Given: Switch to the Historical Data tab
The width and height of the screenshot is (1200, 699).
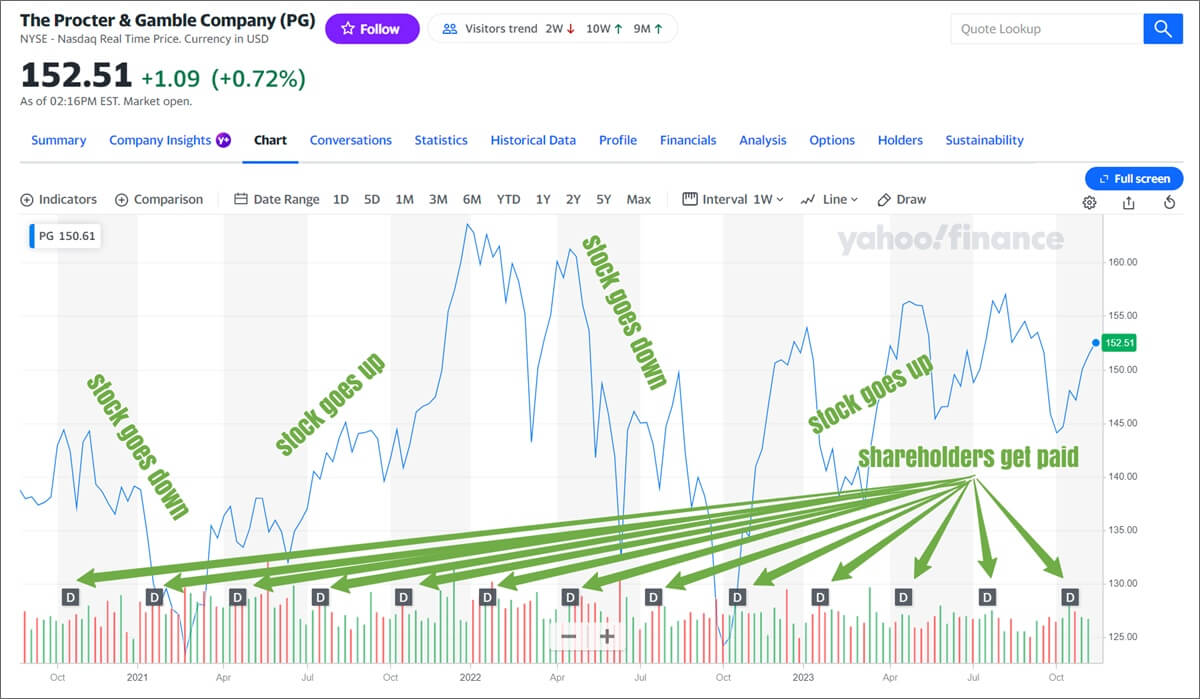Looking at the screenshot, I should click(x=533, y=140).
